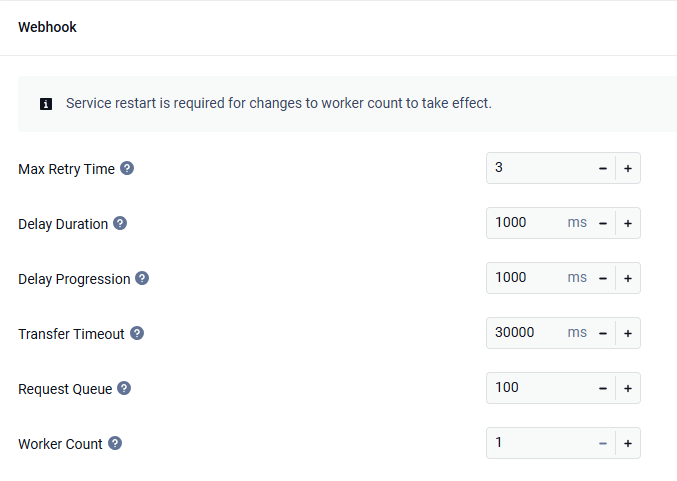Increment Delay Duration value
The image size is (677, 481).
[628, 223]
